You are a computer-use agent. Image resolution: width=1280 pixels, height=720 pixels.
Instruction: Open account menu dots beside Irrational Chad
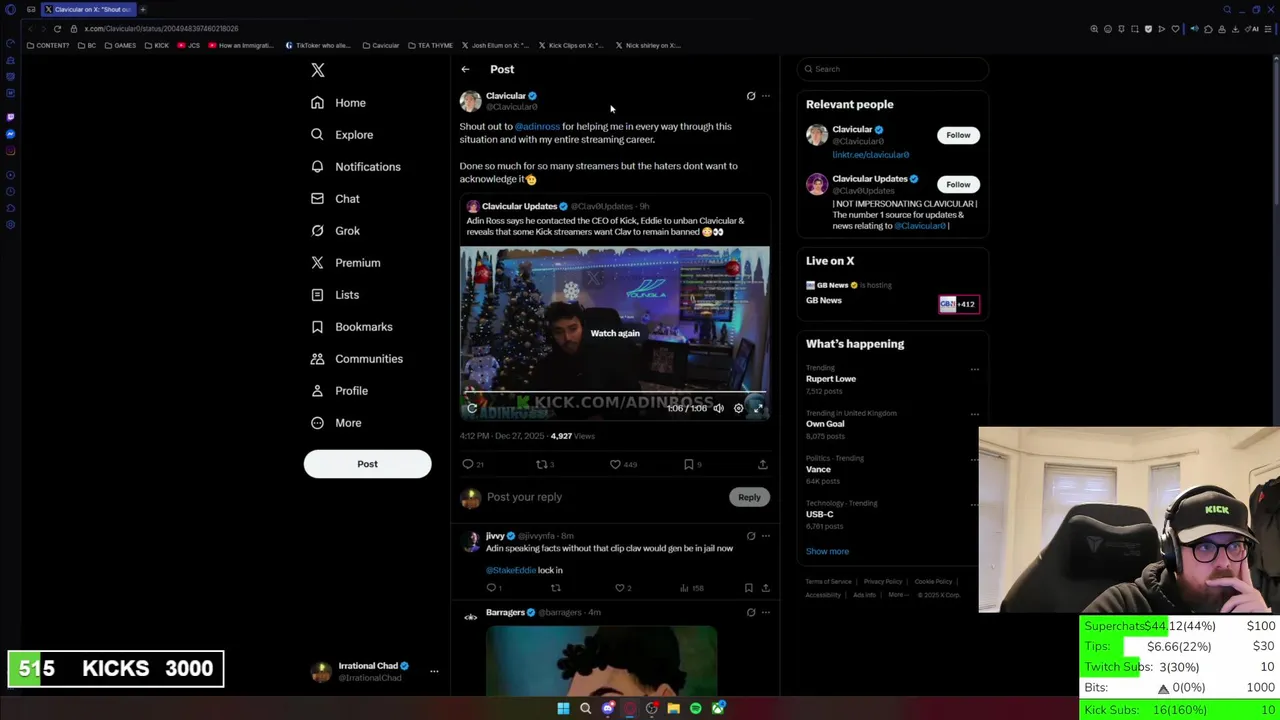click(x=434, y=672)
